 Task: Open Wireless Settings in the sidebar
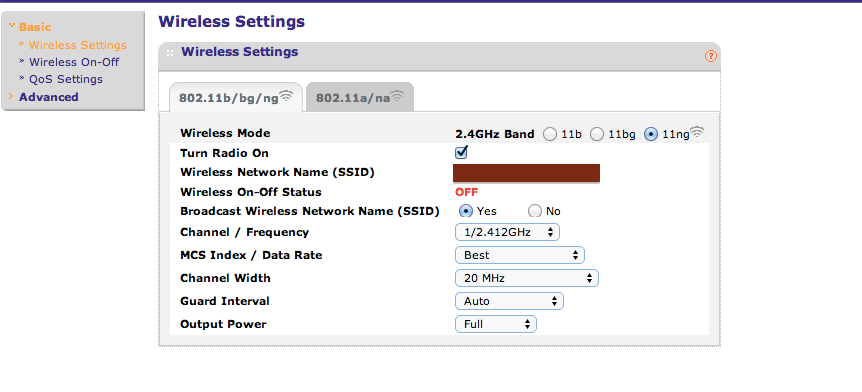point(78,45)
